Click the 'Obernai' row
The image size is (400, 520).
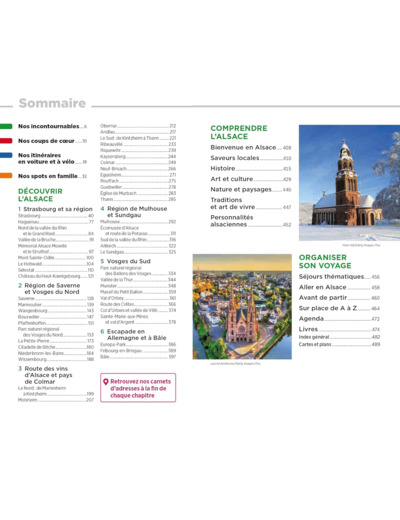tap(138, 126)
